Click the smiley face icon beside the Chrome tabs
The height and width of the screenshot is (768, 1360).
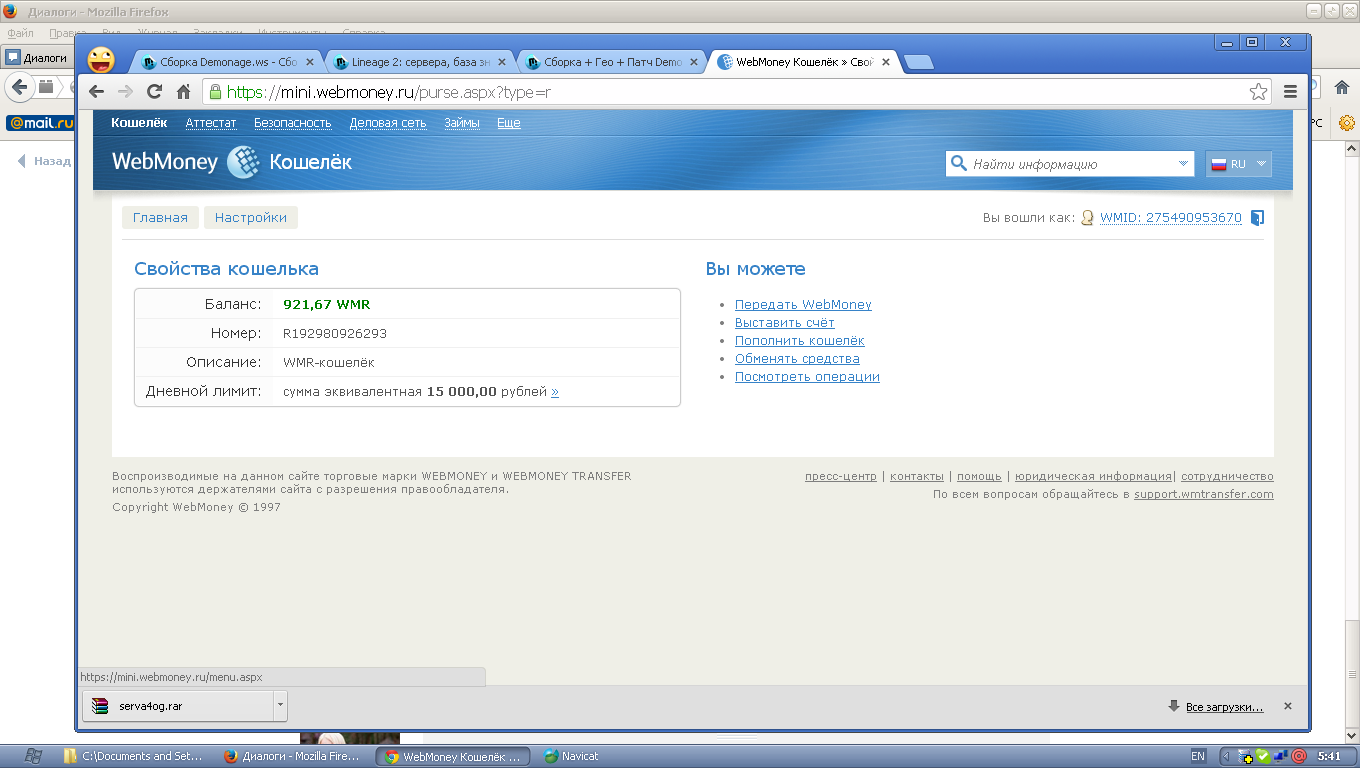[x=101, y=60]
